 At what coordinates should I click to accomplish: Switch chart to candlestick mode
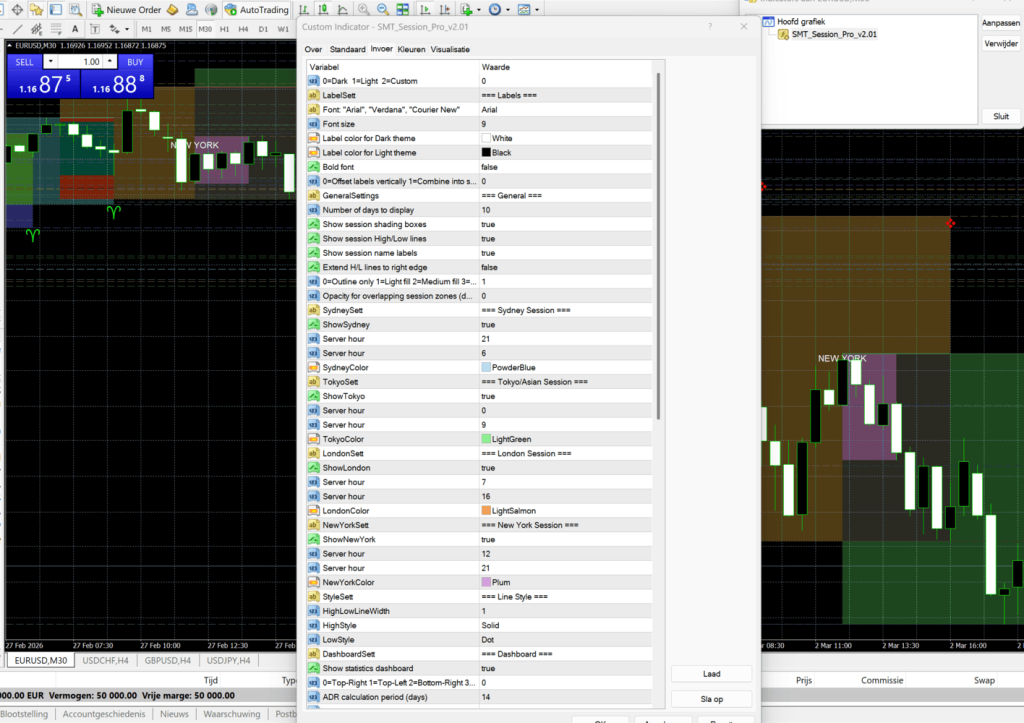323,10
